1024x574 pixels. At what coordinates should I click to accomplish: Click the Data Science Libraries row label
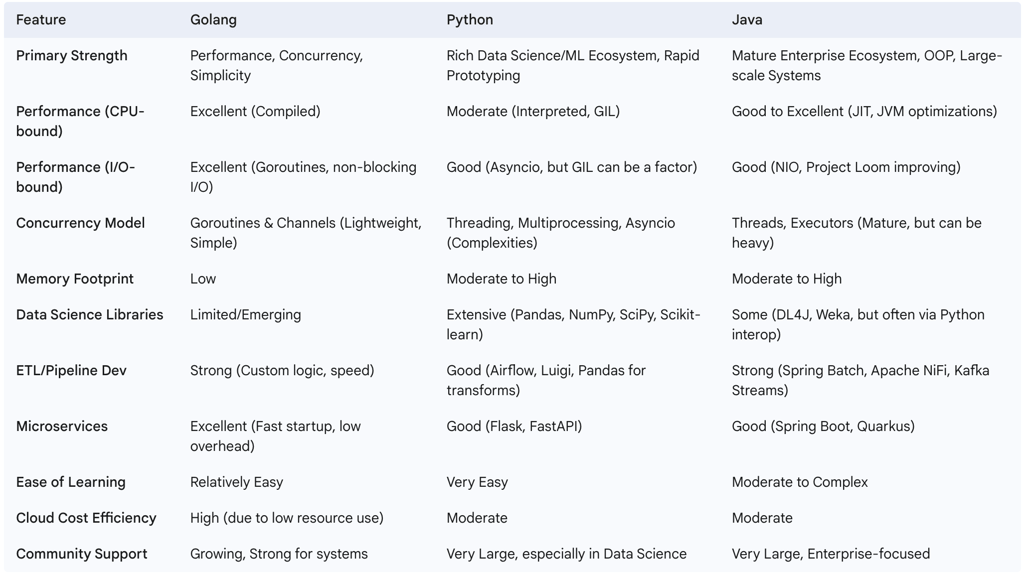(89, 315)
